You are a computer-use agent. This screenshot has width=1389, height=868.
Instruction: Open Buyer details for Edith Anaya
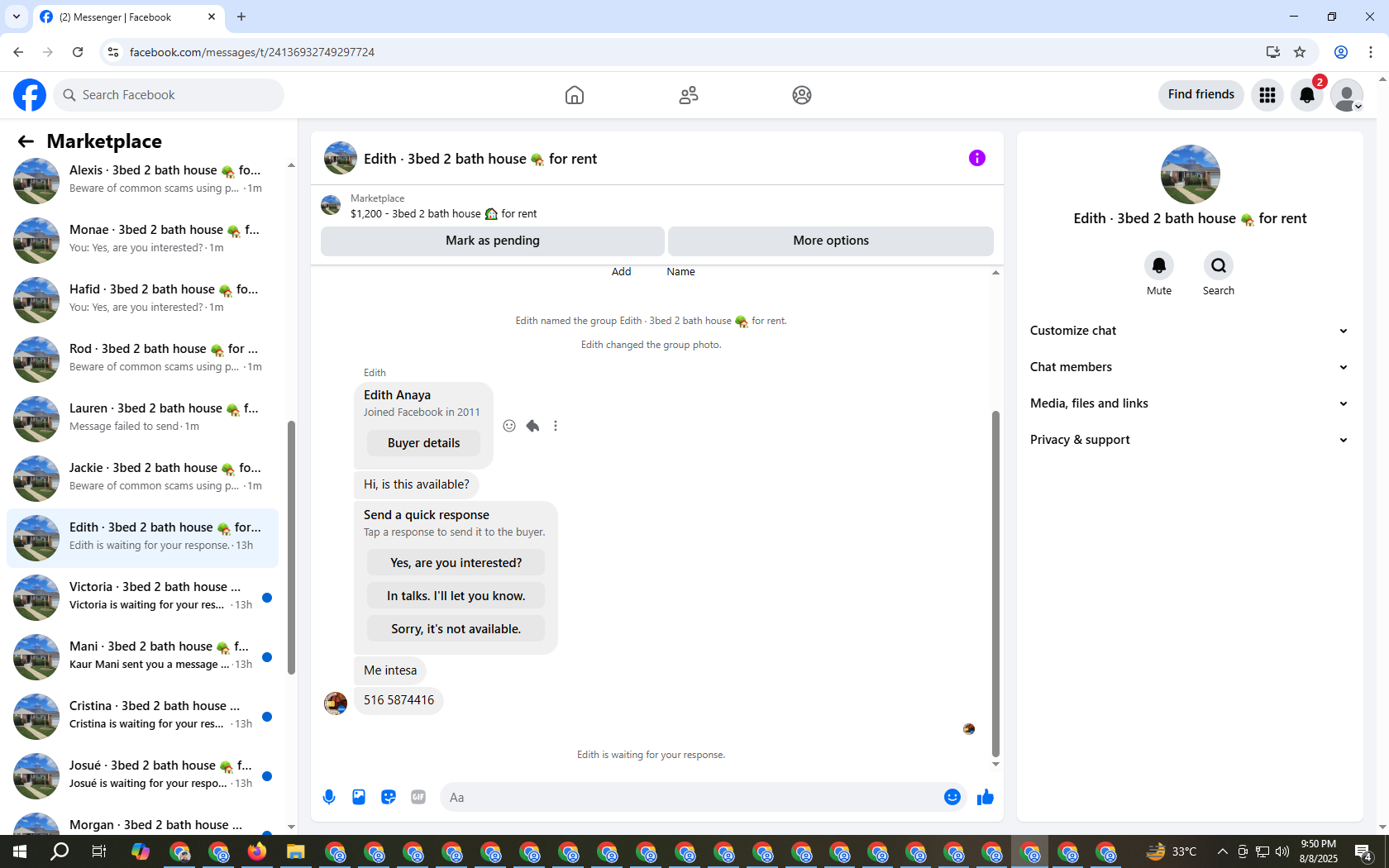pos(423,443)
